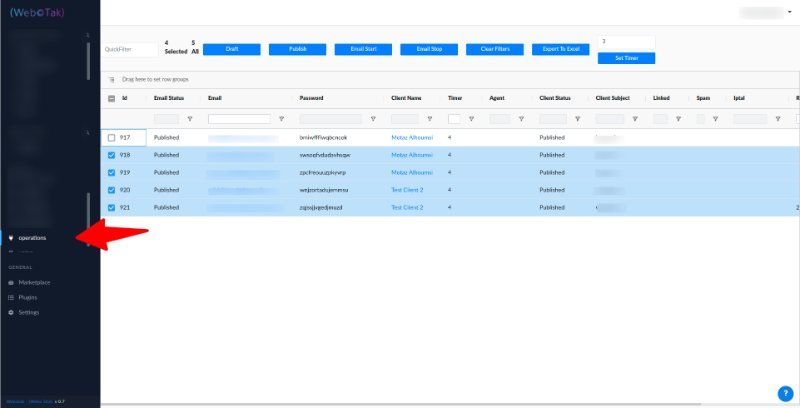Click the Password column filter text box
Screen dimensions: 800x408
(x=331, y=119)
